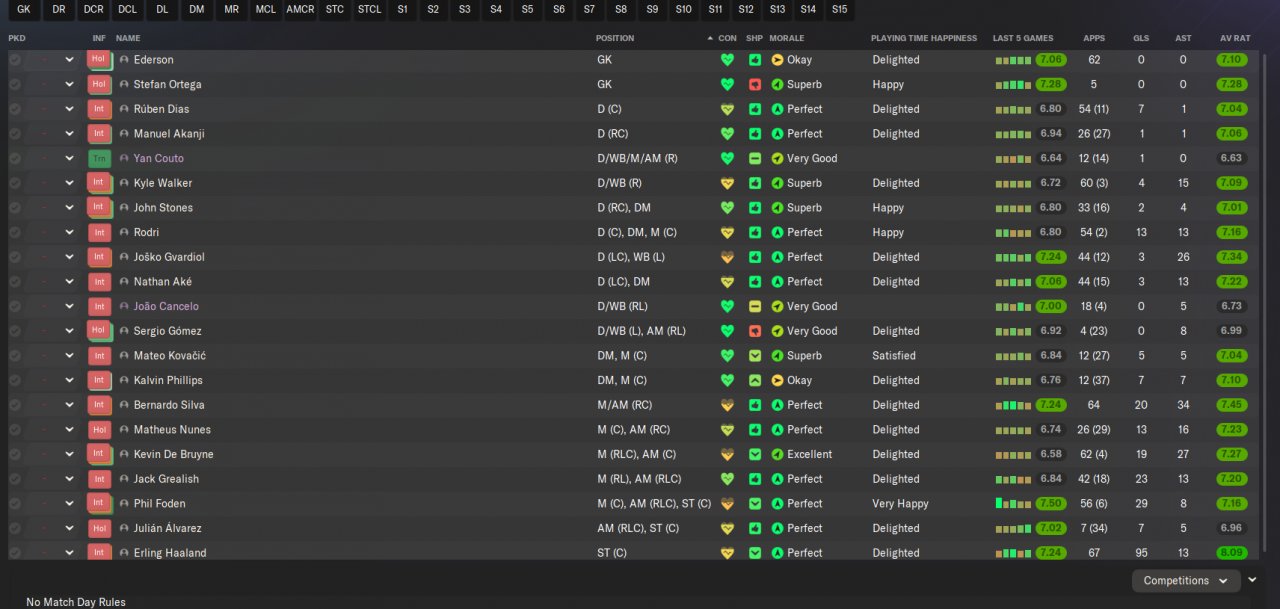
Task: Click the person icon beside Erling Haaland
Action: coord(124,553)
